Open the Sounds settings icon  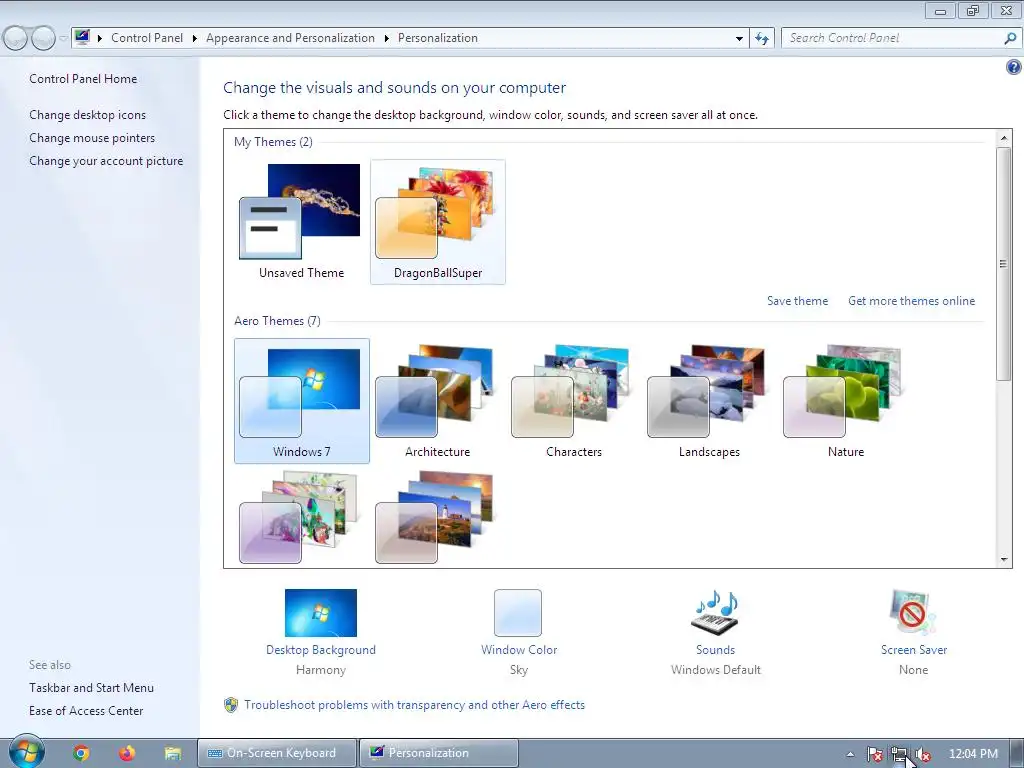[x=715, y=613]
